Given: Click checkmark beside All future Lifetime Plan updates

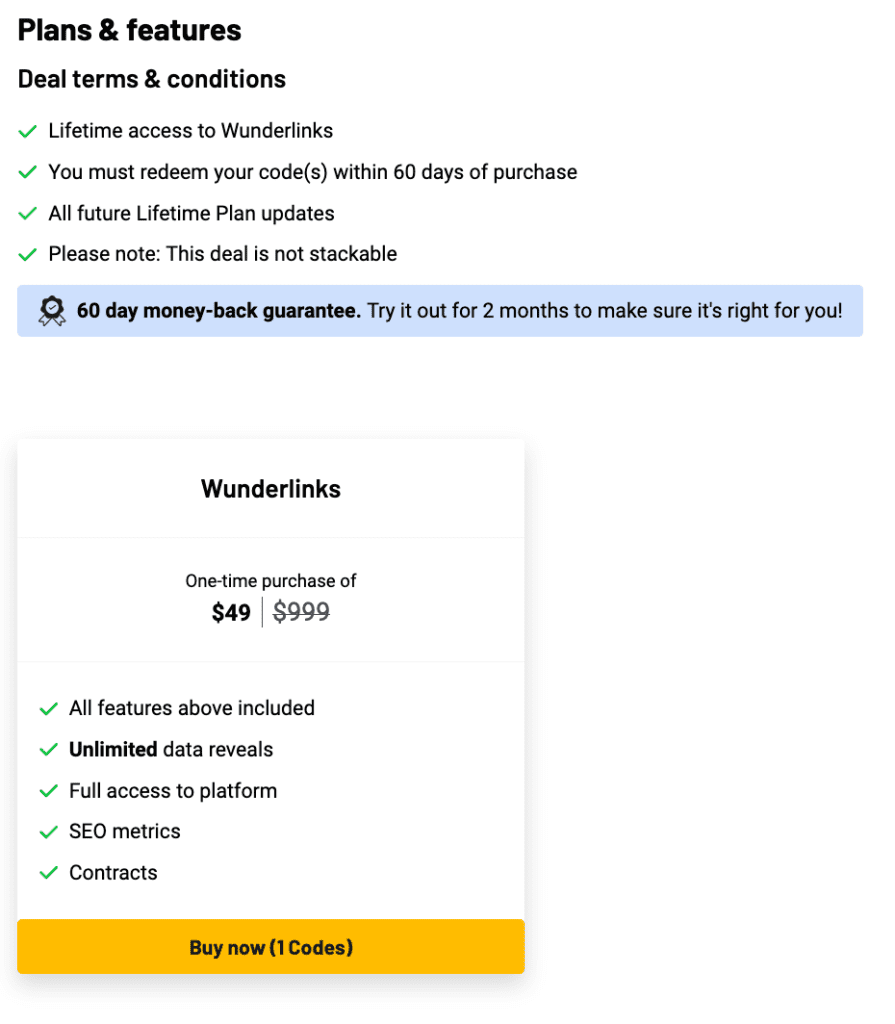Looking at the screenshot, I should click(27, 214).
